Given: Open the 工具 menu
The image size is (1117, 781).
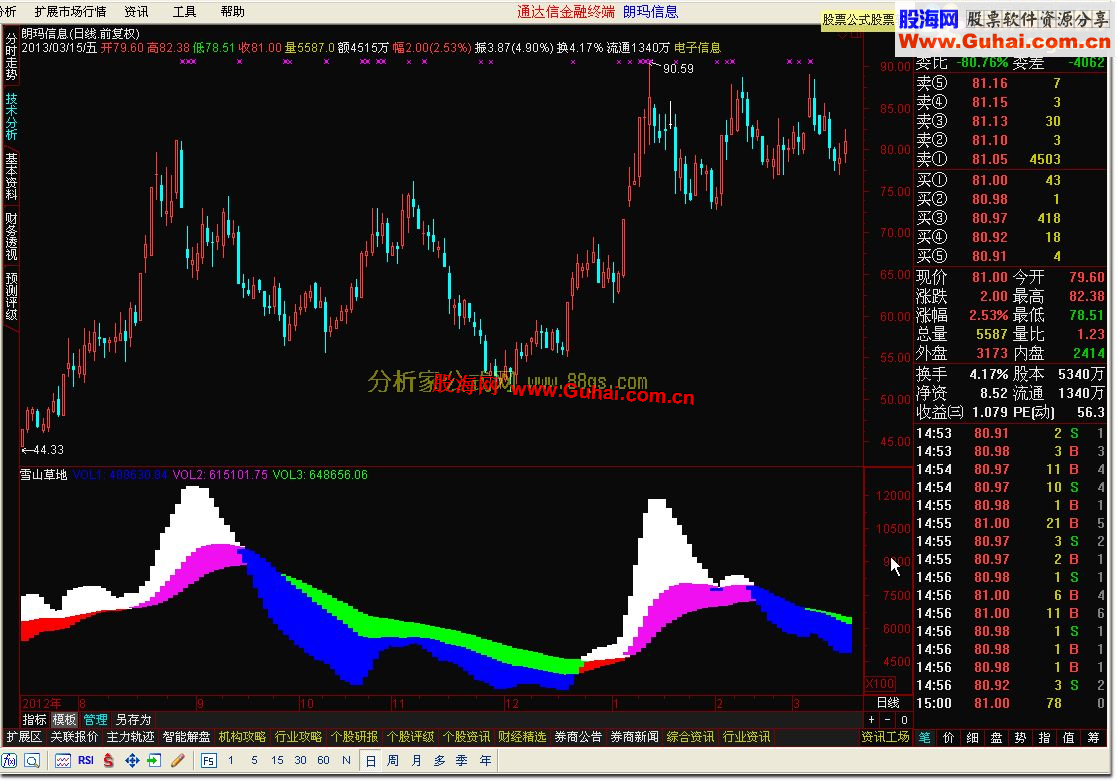Looking at the screenshot, I should 185,11.
